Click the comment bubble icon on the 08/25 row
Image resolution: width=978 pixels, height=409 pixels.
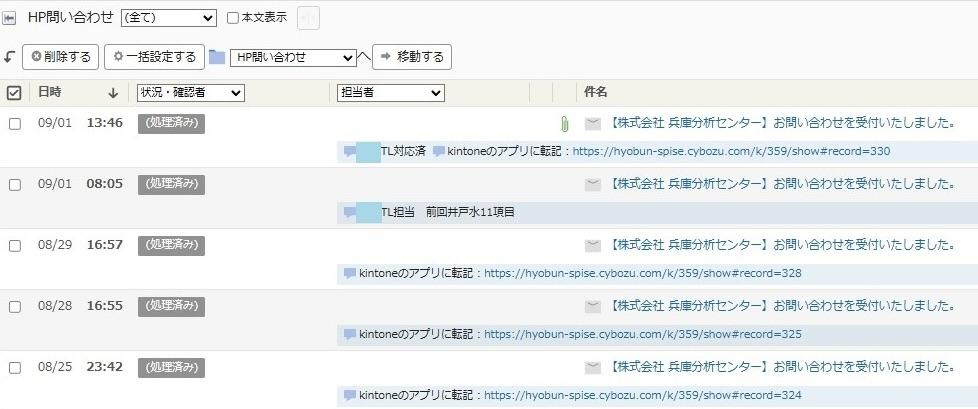point(349,395)
